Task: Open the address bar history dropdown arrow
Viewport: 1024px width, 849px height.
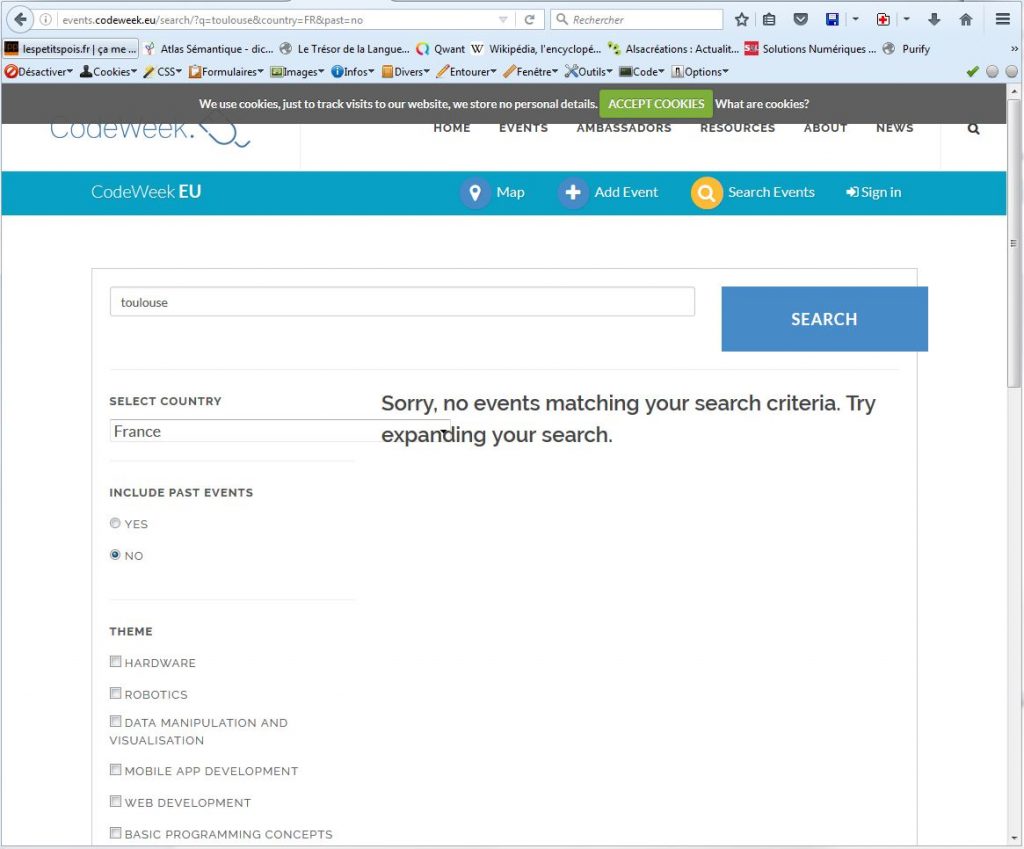Action: coord(503,20)
